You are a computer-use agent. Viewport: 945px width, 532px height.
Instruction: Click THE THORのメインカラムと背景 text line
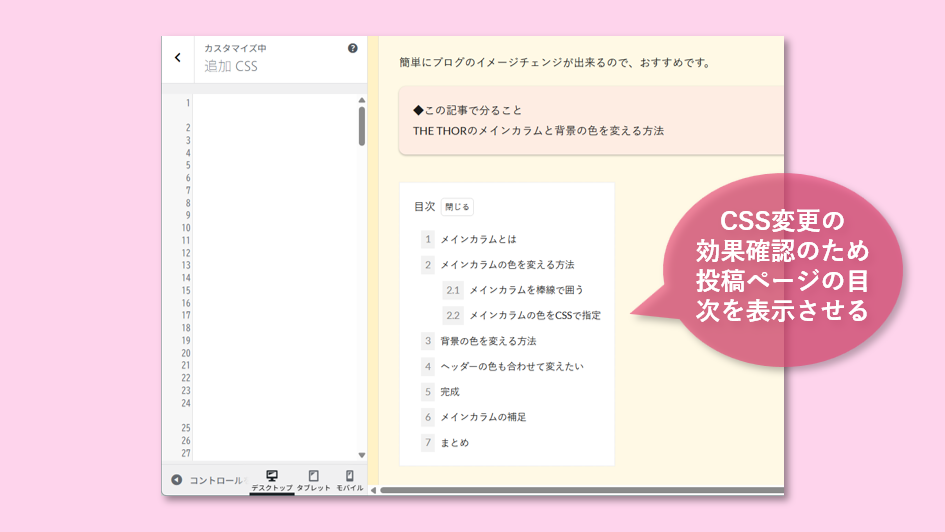coord(538,131)
